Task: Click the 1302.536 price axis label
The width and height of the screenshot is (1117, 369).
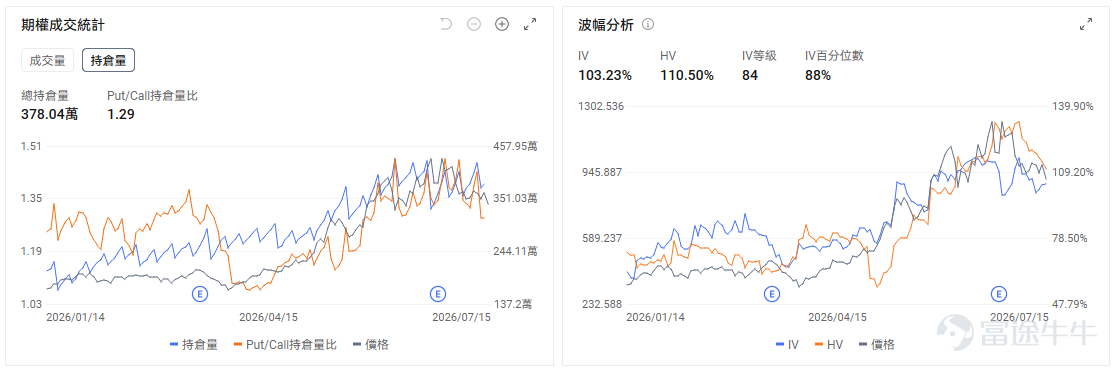Action: [601, 106]
